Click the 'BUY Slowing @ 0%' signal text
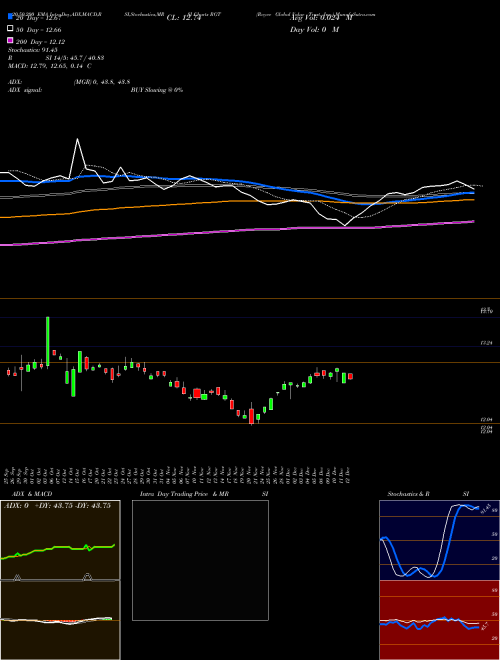This screenshot has width=500, height=660. [x=157, y=90]
